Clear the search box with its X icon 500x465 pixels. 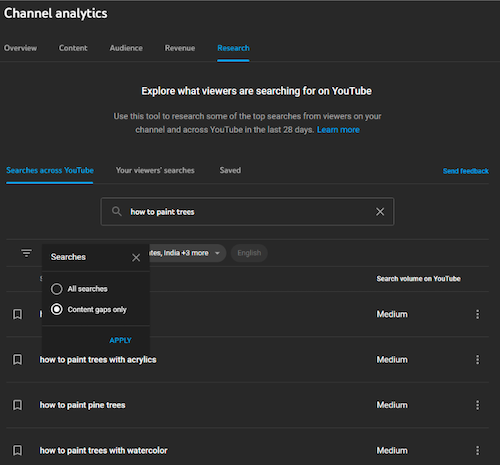click(380, 212)
